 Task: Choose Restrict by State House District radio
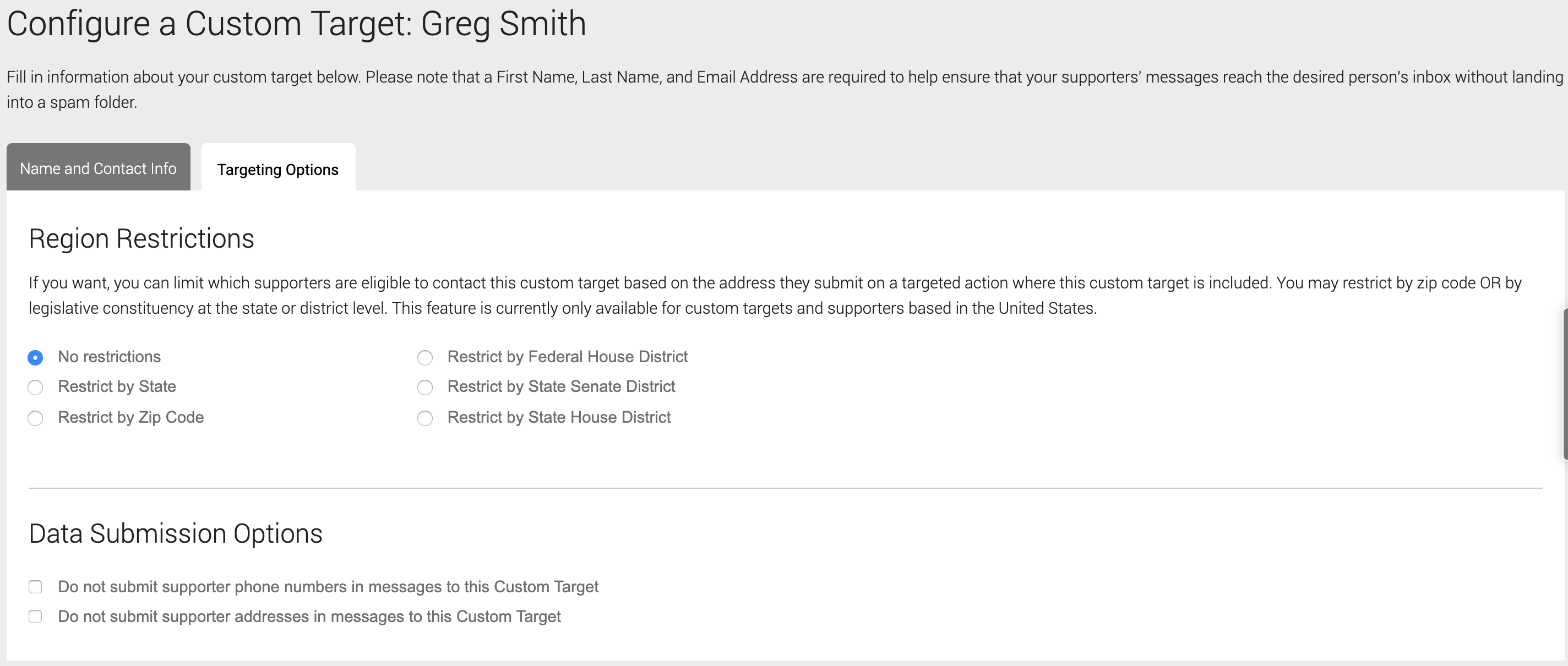pos(425,418)
